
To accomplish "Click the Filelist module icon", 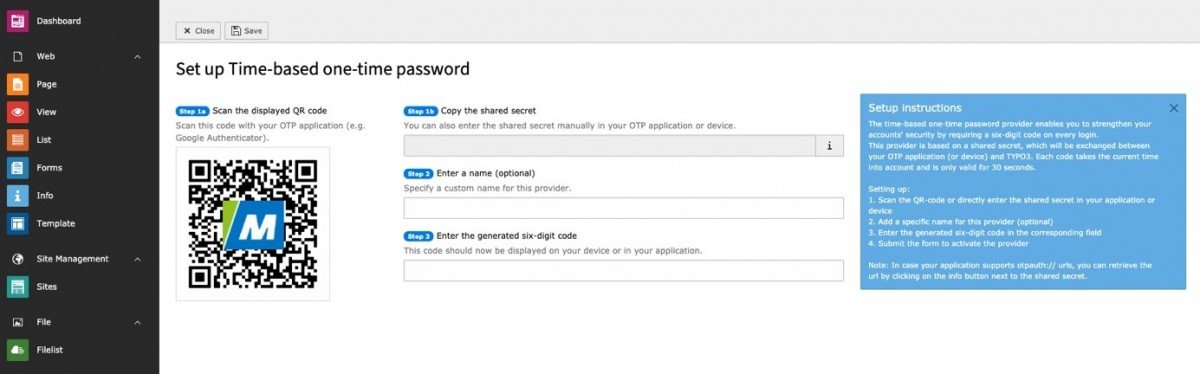I will (x=18, y=350).
